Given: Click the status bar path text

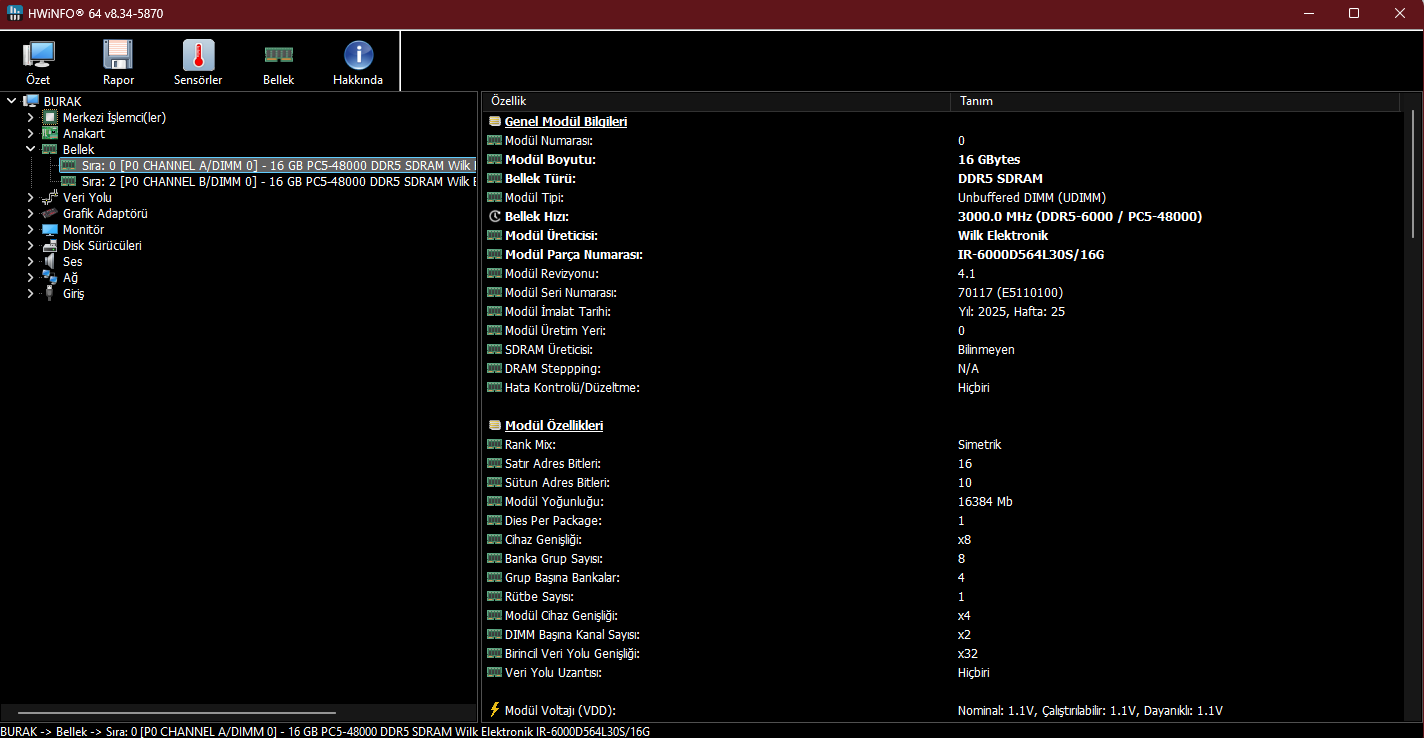Looking at the screenshot, I should point(326,731).
